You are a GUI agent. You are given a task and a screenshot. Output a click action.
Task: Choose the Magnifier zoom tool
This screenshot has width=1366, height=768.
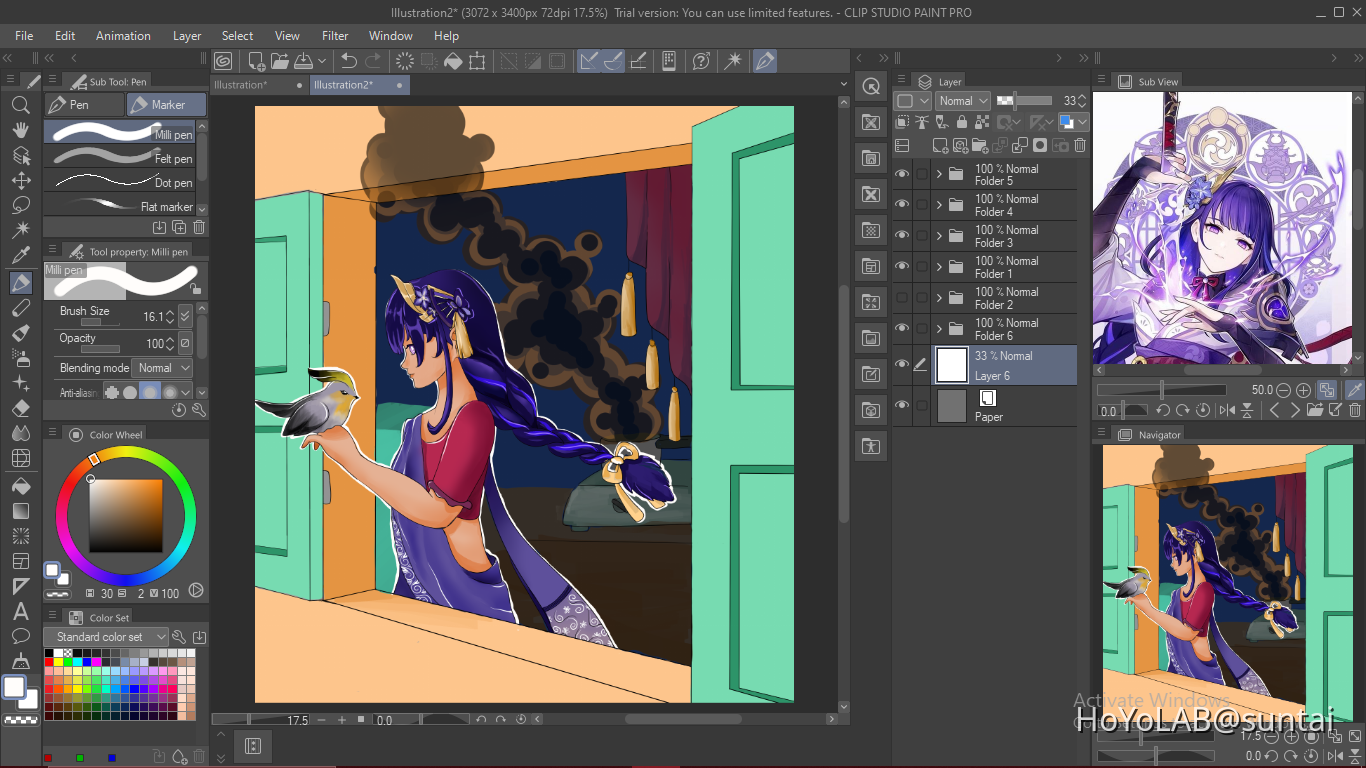(20, 105)
